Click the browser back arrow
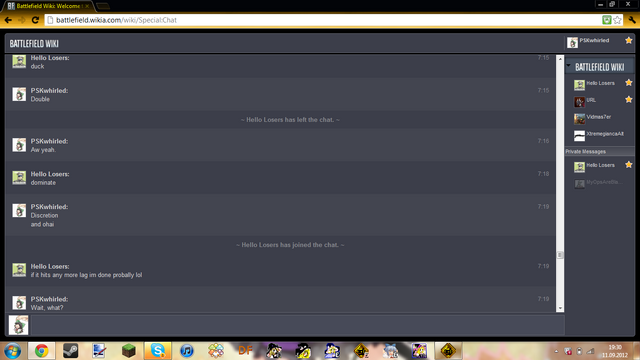This screenshot has width=640, height=360. pos(8,20)
